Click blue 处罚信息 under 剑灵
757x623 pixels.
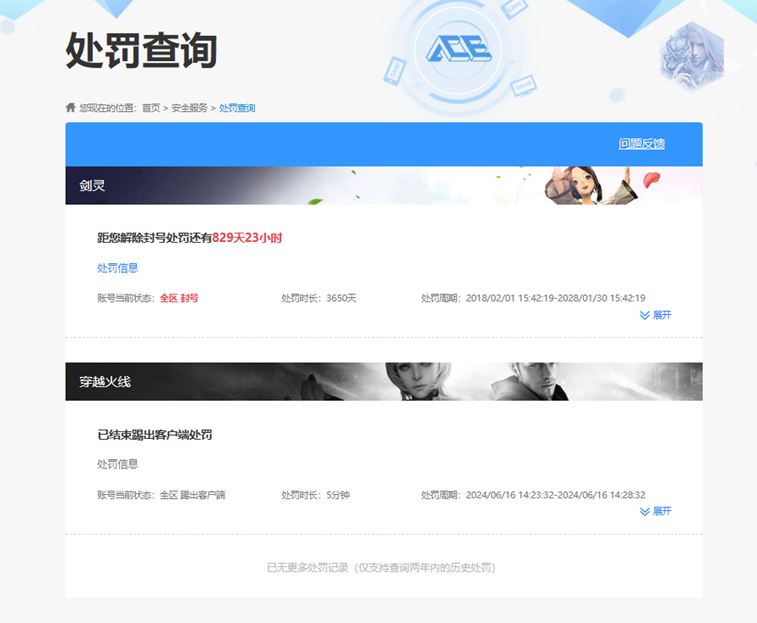pyautogui.click(x=118, y=268)
